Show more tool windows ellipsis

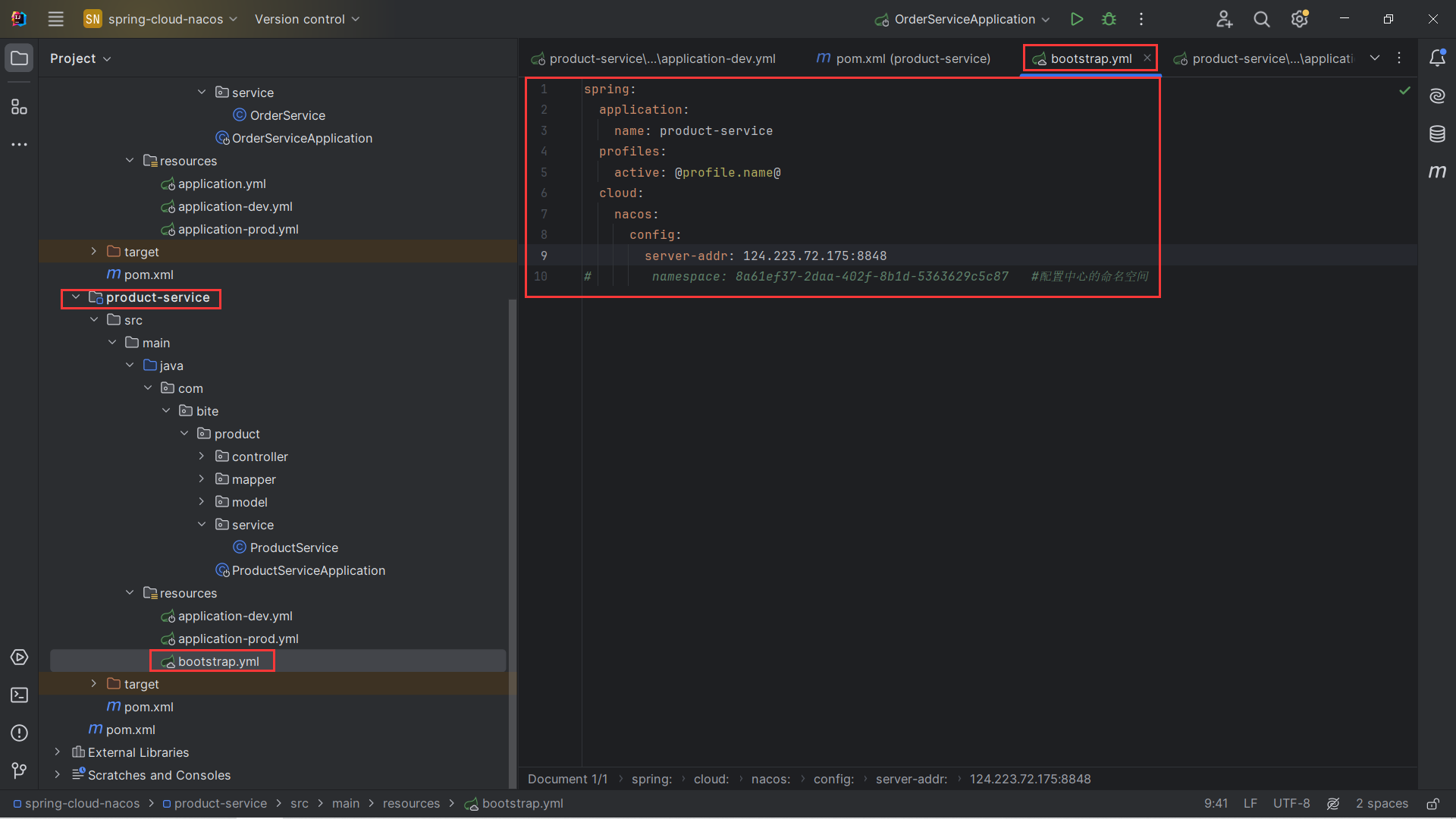(x=20, y=144)
